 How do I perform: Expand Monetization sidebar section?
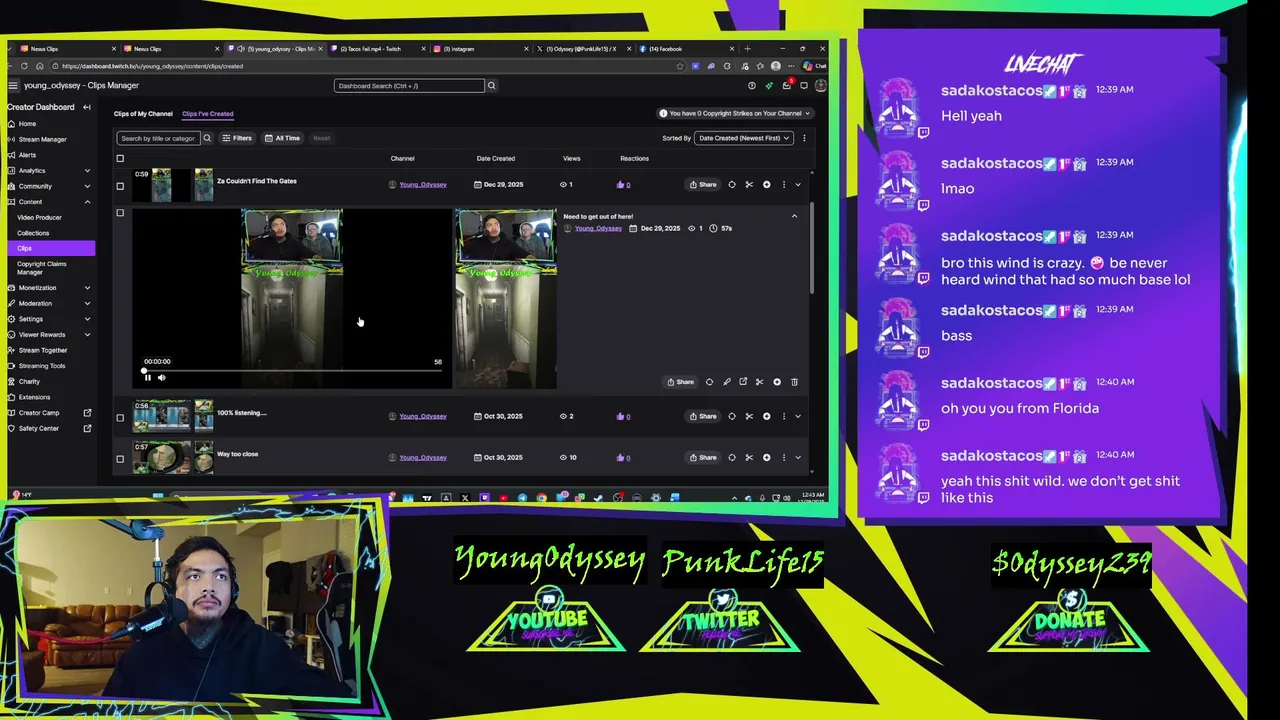pyautogui.click(x=87, y=288)
